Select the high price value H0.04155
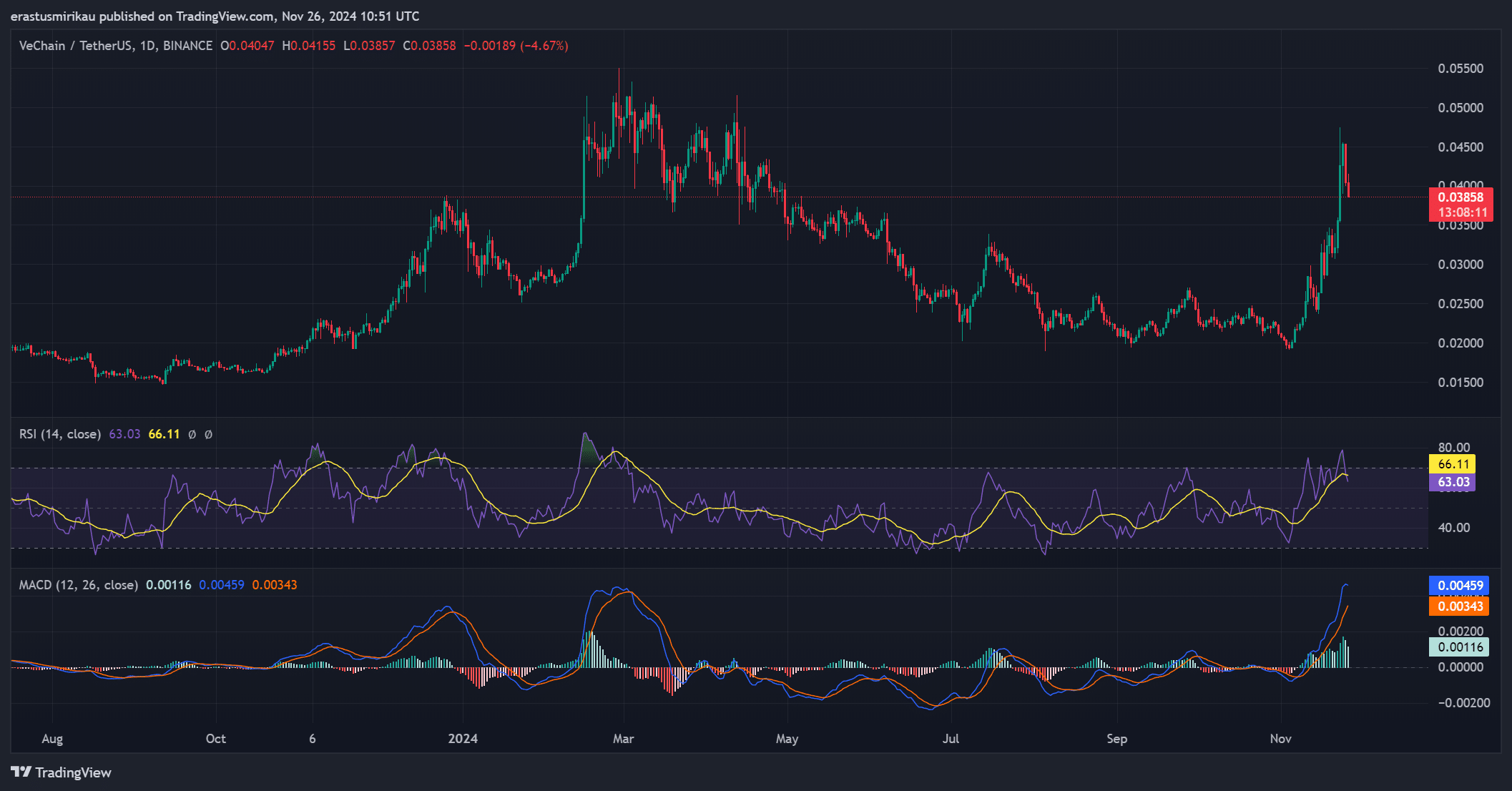 [x=309, y=46]
